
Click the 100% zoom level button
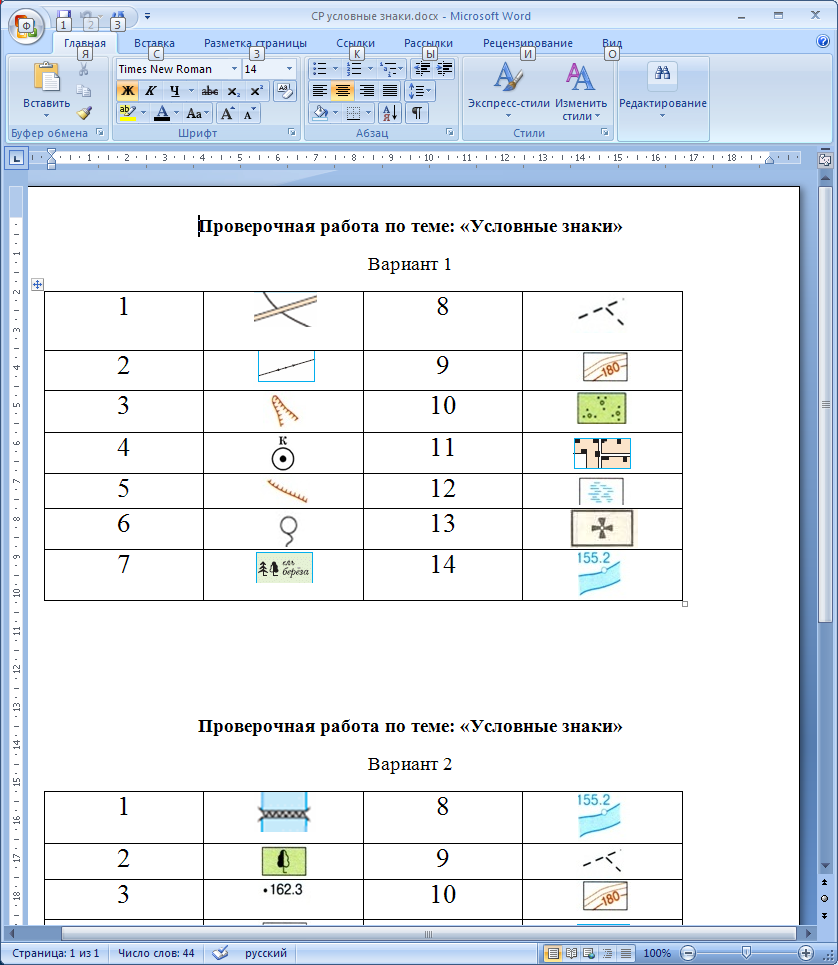coord(657,953)
